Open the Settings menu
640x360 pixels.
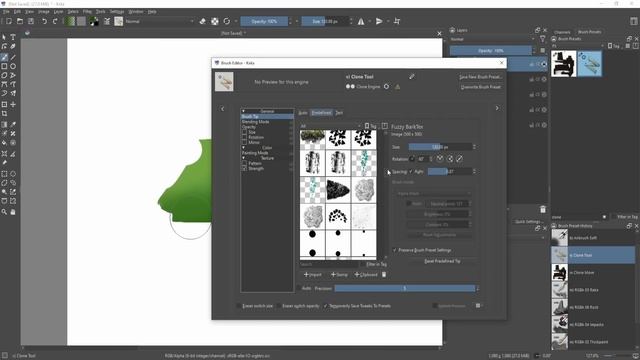(x=117, y=12)
